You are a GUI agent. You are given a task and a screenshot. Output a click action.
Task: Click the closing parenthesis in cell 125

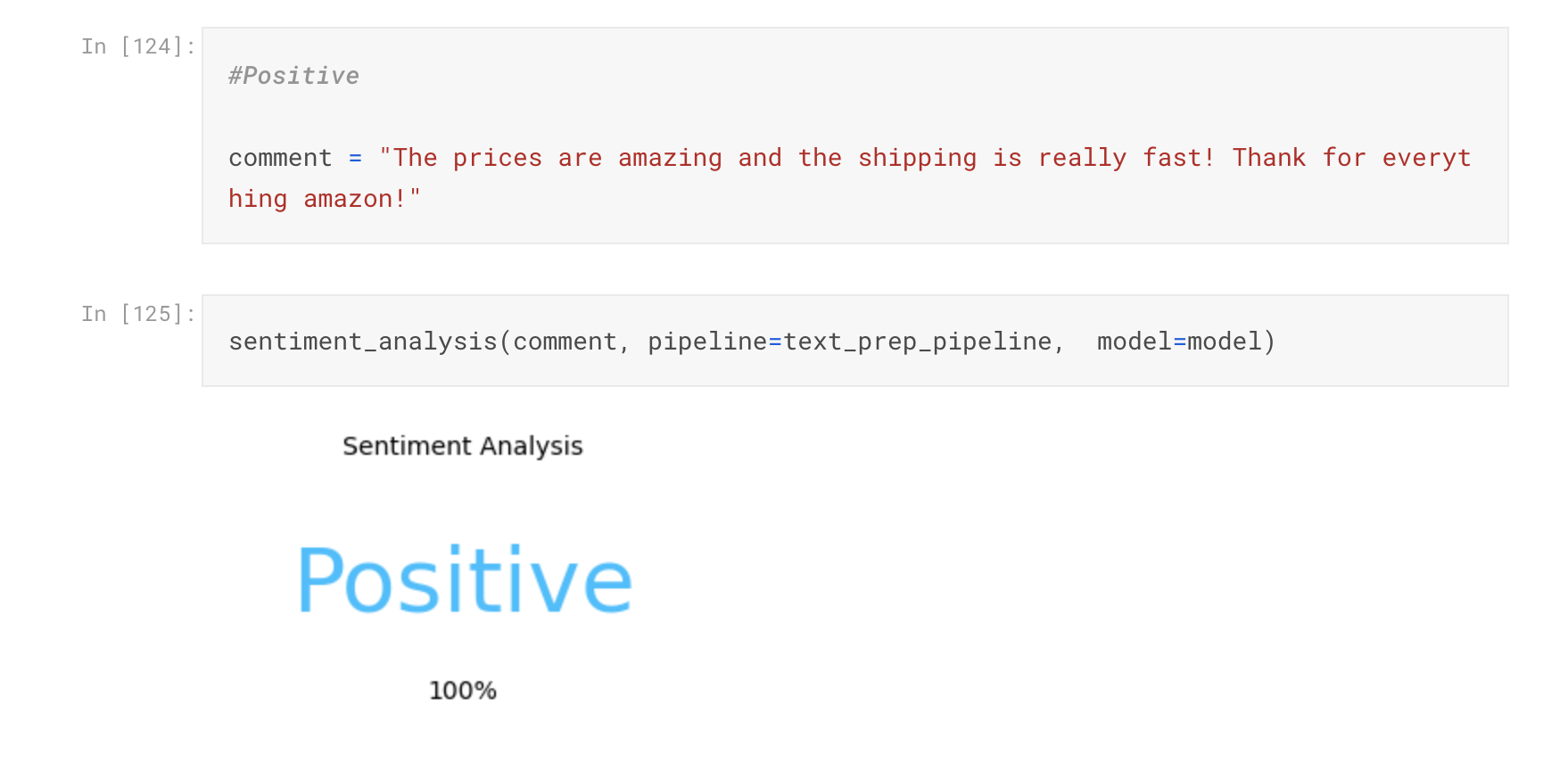[x=1269, y=342]
